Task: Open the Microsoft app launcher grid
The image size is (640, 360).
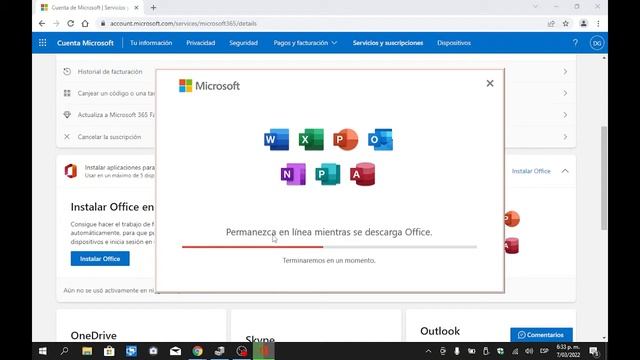Action: click(x=42, y=43)
